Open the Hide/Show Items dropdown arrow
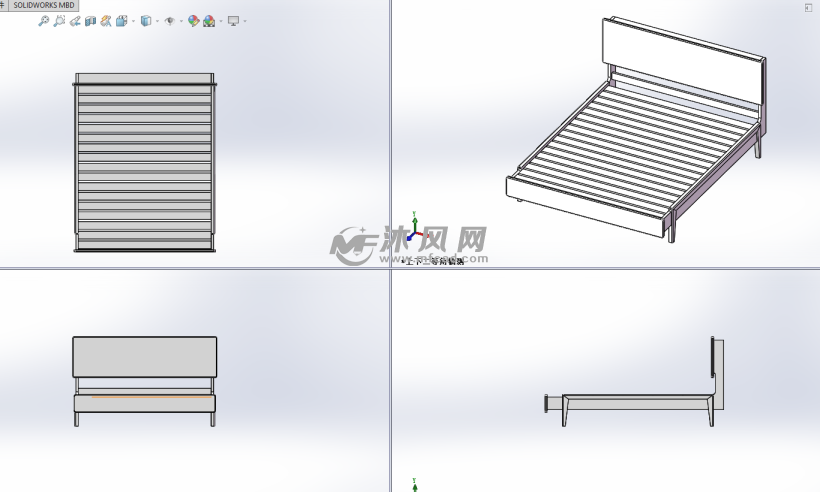 180,21
